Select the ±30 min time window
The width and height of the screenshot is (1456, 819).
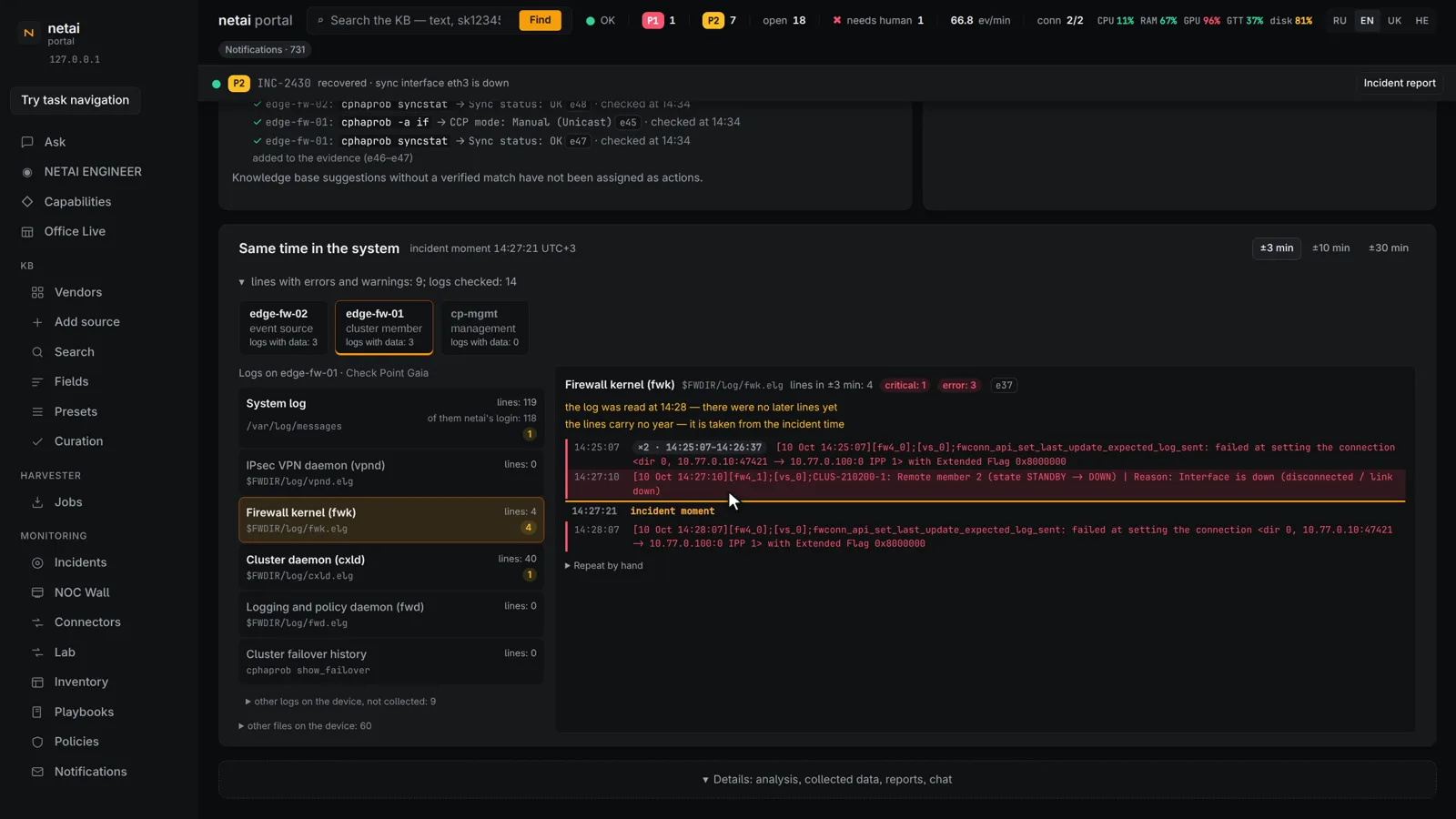pos(1389,248)
